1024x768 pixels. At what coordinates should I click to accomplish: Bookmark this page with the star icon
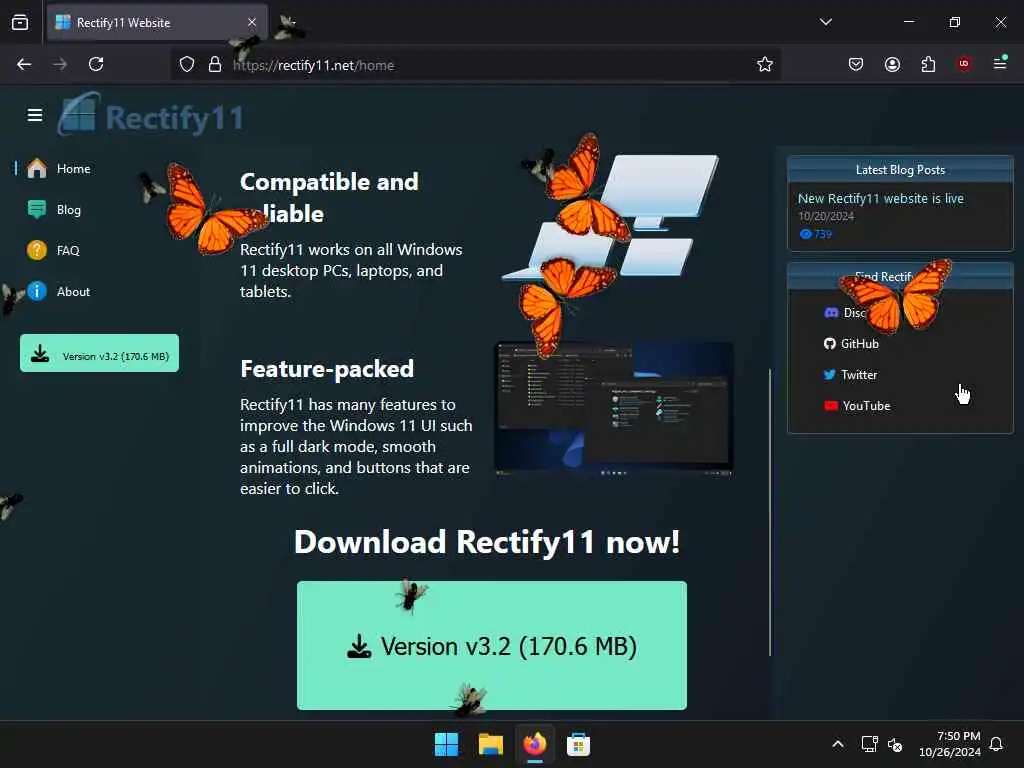[765, 64]
